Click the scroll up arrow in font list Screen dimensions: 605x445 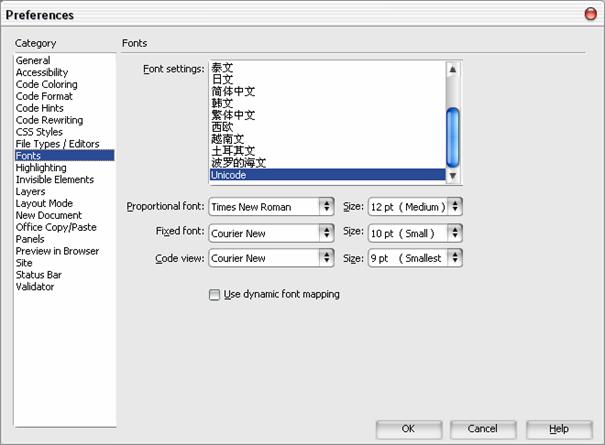point(453,69)
